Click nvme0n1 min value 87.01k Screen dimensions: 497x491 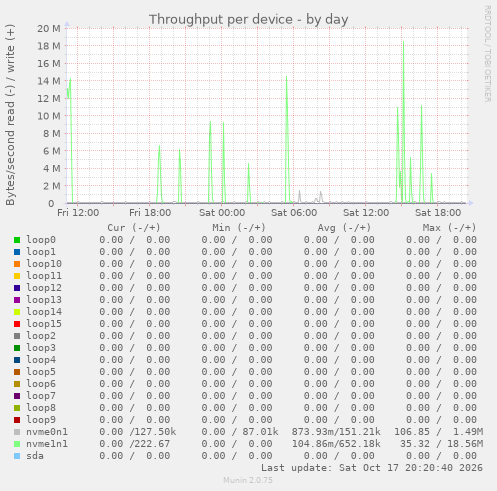[260, 432]
